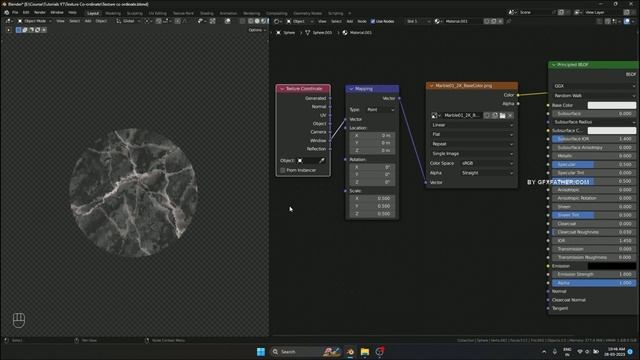Click the pin material icon
The height and width of the screenshot is (360, 640).
click(509, 21)
